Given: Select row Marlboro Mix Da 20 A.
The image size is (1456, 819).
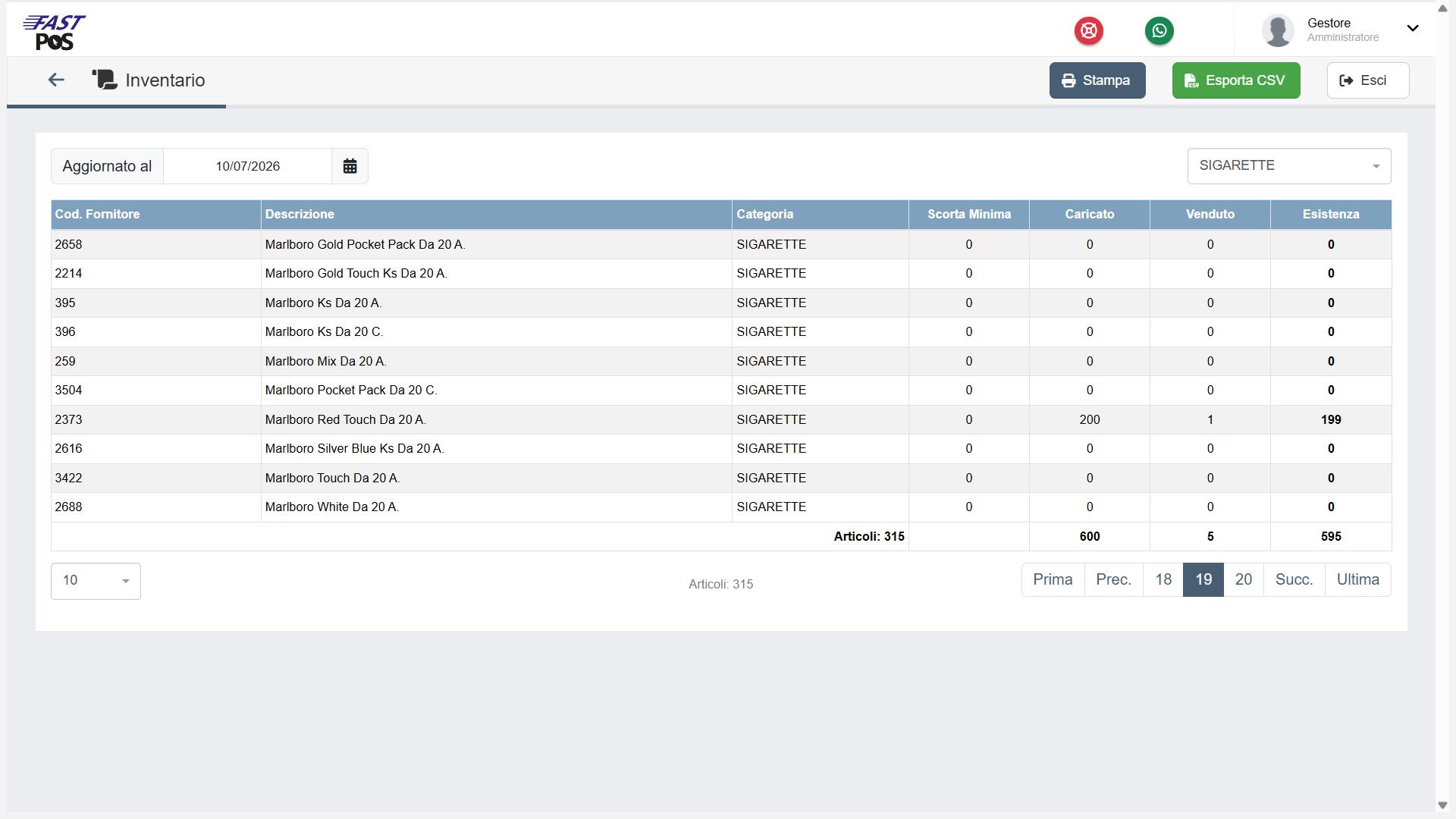Looking at the screenshot, I should (721, 362).
